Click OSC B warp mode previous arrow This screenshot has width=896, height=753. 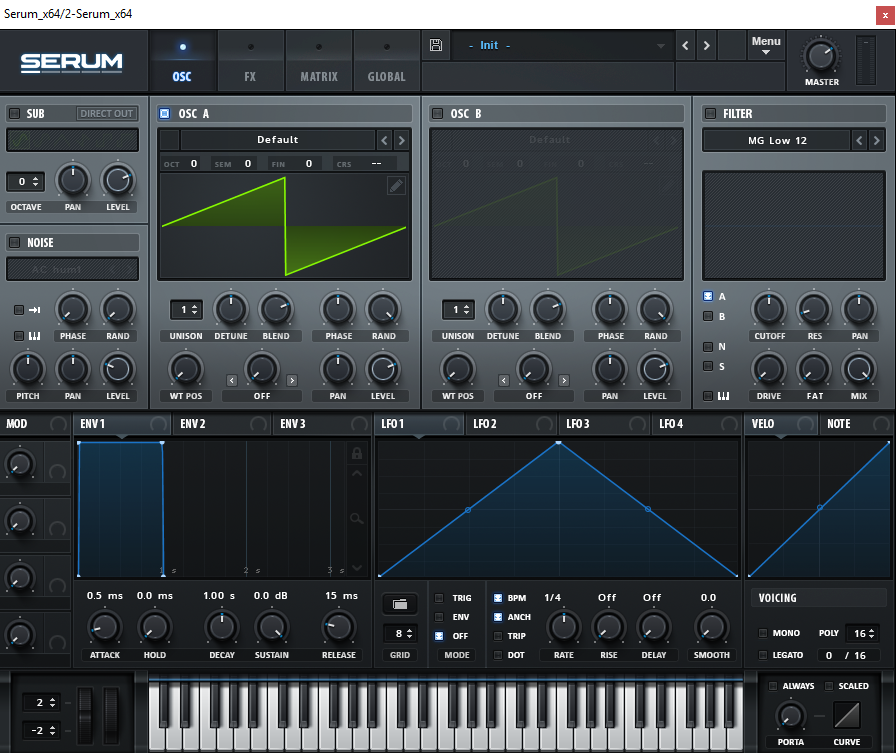tap(503, 380)
